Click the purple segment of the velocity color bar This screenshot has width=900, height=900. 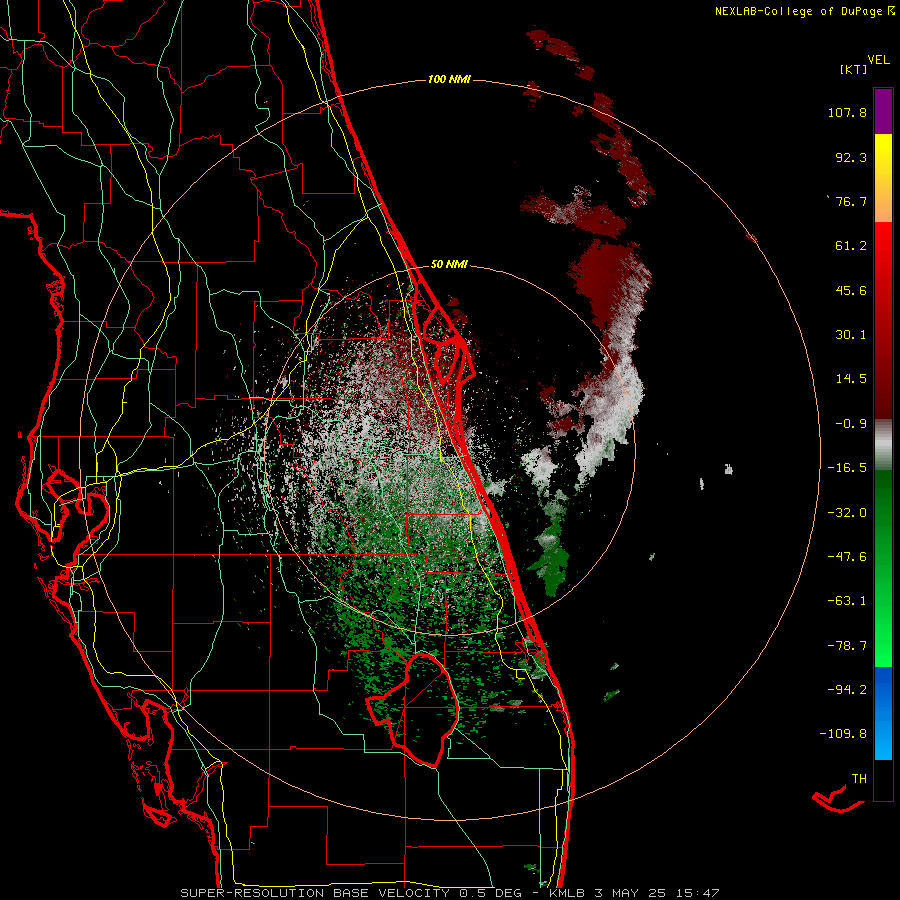coord(883,111)
